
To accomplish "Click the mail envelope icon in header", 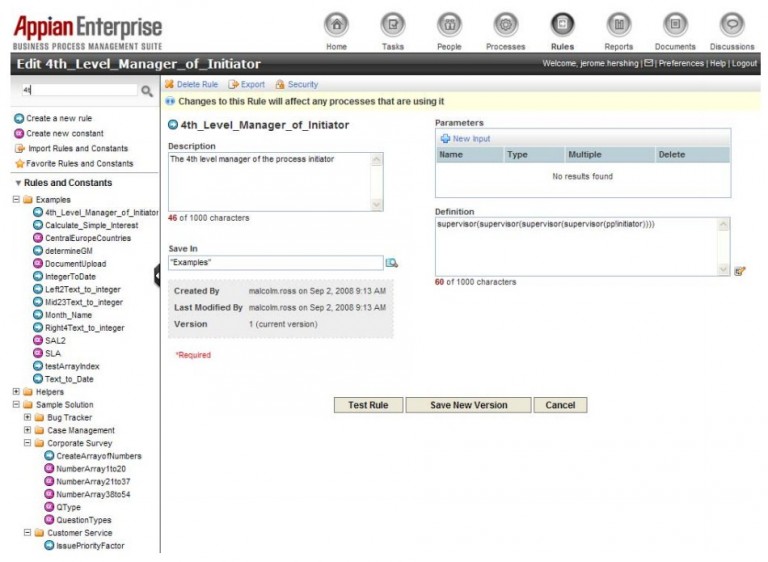I will (x=648, y=63).
